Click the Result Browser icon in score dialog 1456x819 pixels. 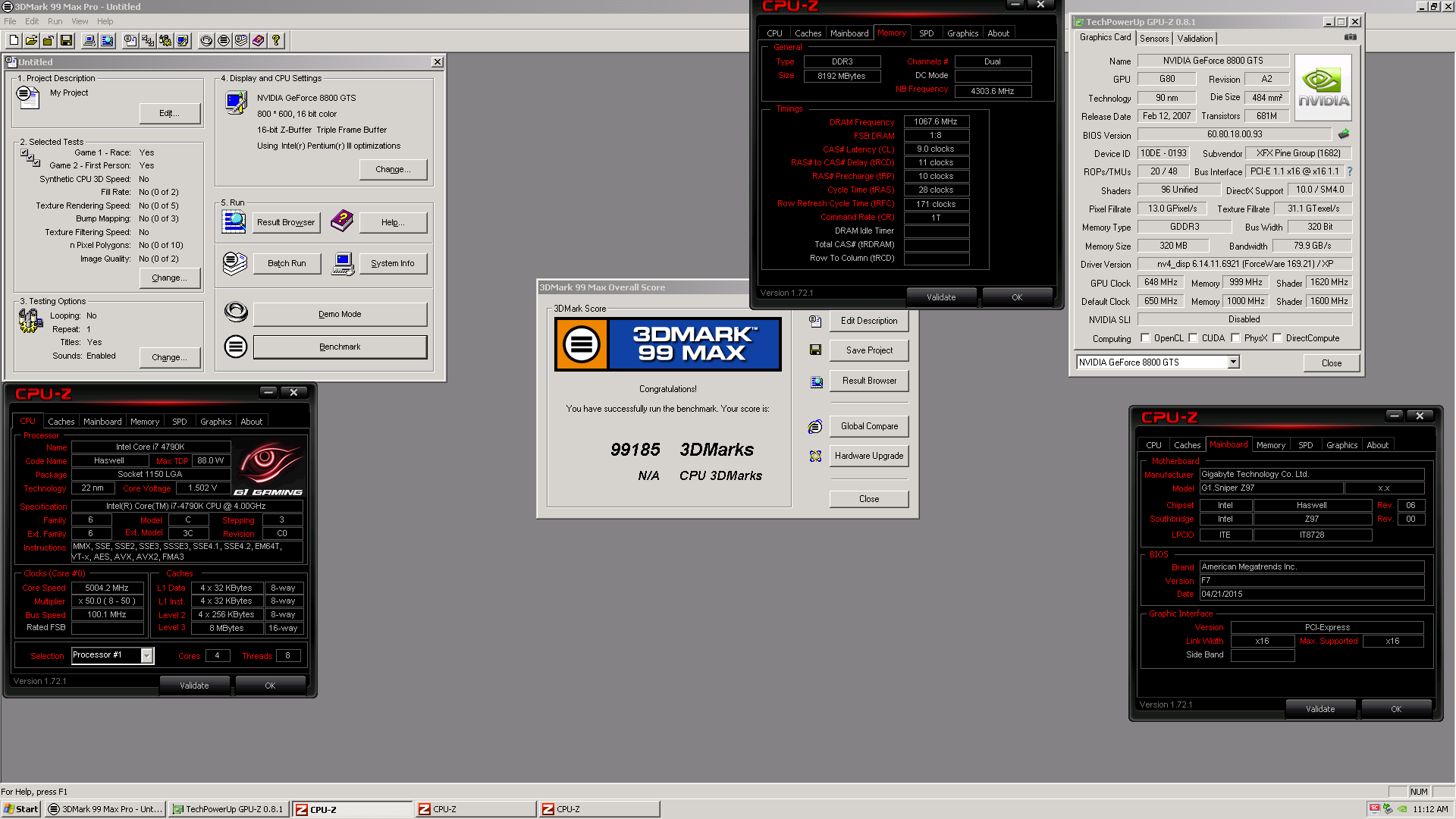[x=816, y=382]
